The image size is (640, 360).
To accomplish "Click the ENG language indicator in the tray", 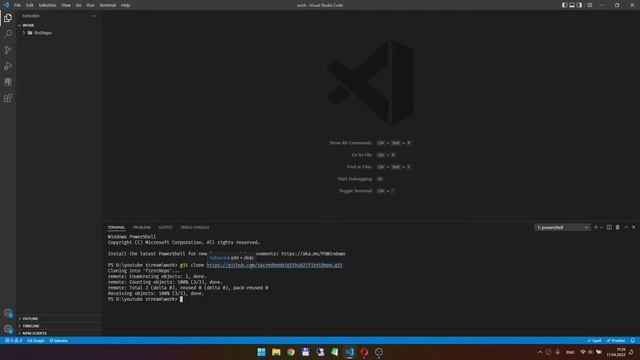I will (570, 352).
